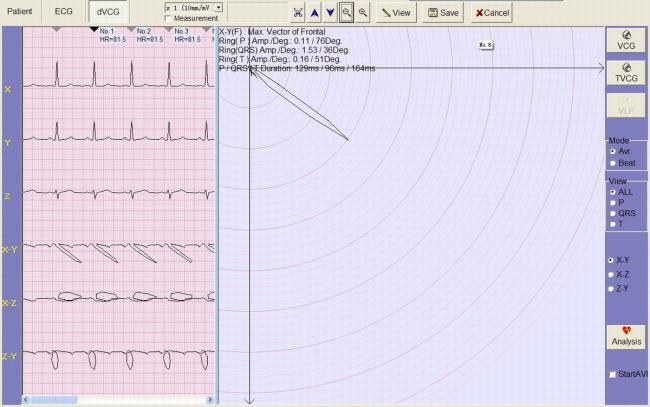Select QRS view radio option
The image size is (650, 407).
pyautogui.click(x=613, y=213)
